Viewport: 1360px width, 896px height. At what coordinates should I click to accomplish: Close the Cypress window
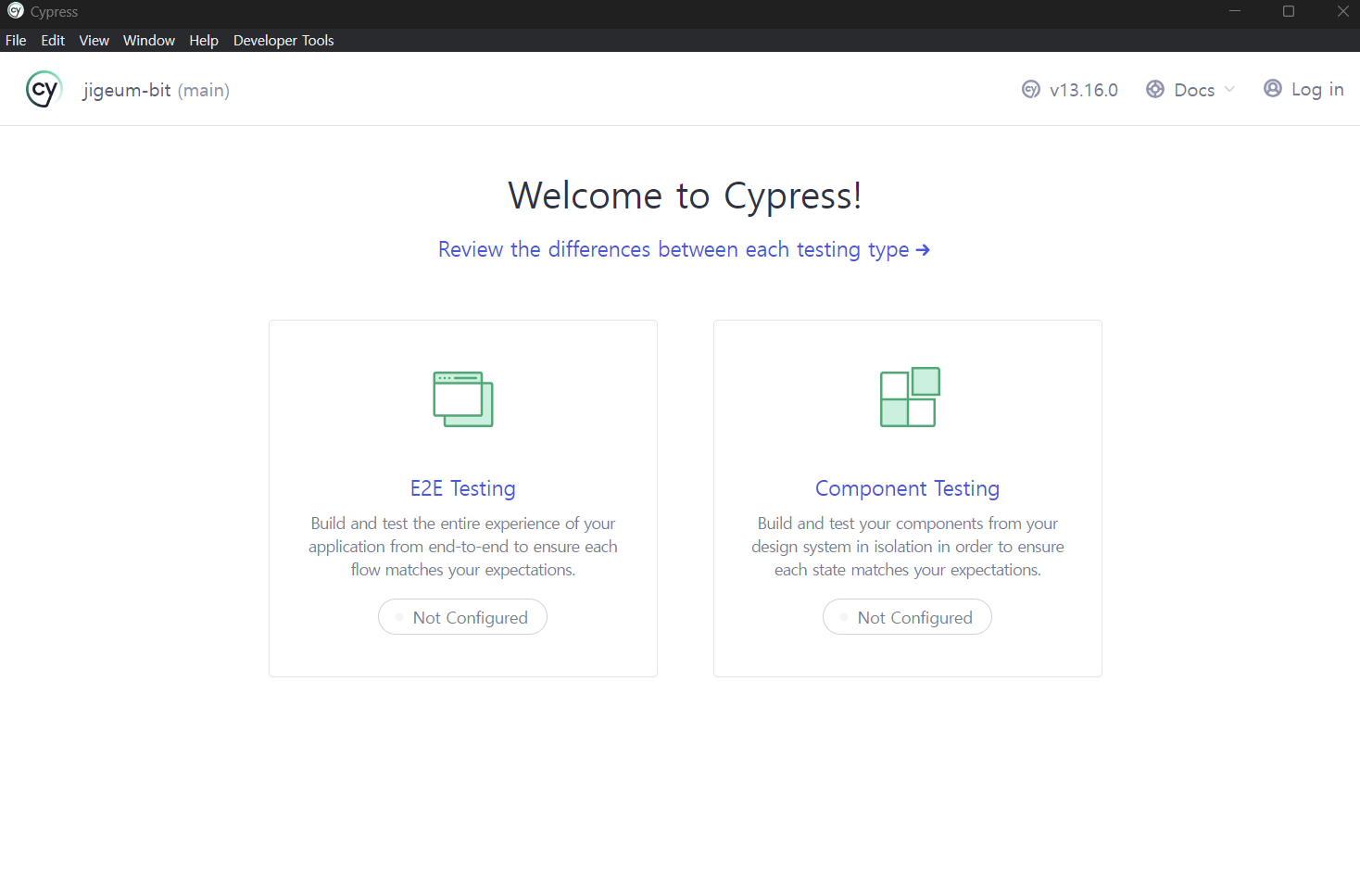pos(1342,11)
